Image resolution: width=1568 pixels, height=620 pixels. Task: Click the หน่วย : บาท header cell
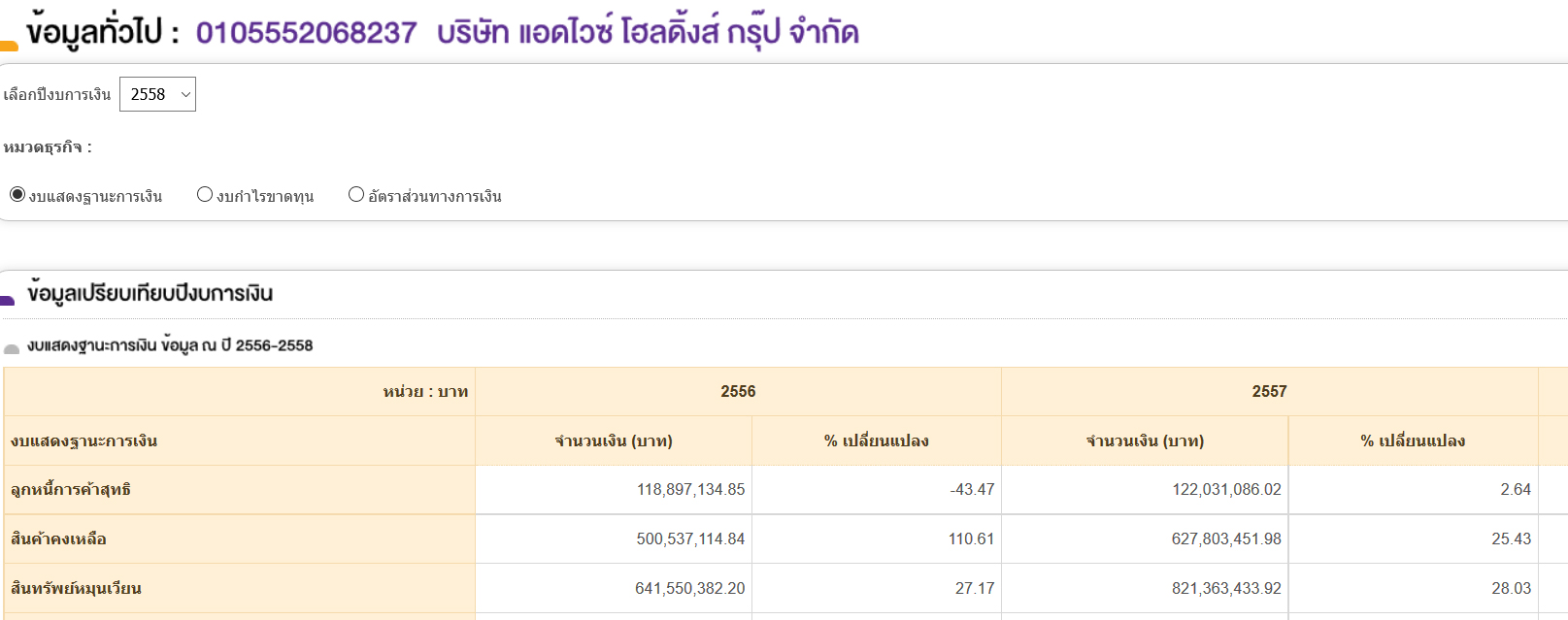click(x=425, y=392)
